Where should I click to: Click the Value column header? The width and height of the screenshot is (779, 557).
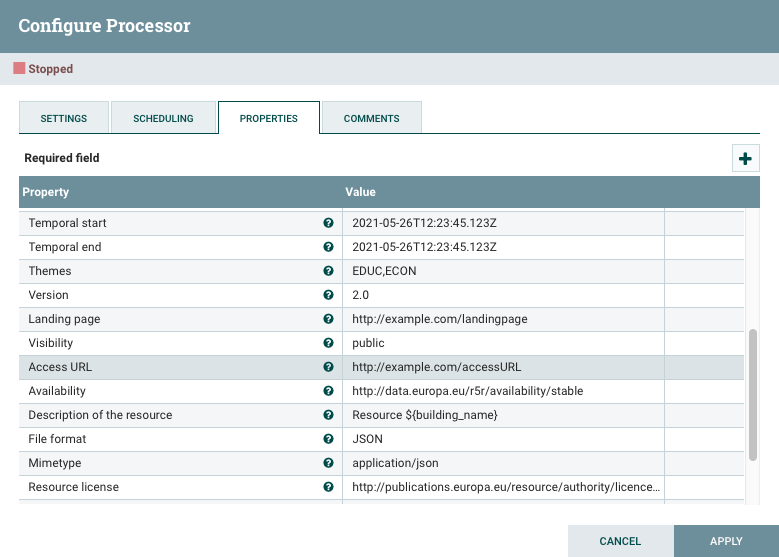pos(360,192)
